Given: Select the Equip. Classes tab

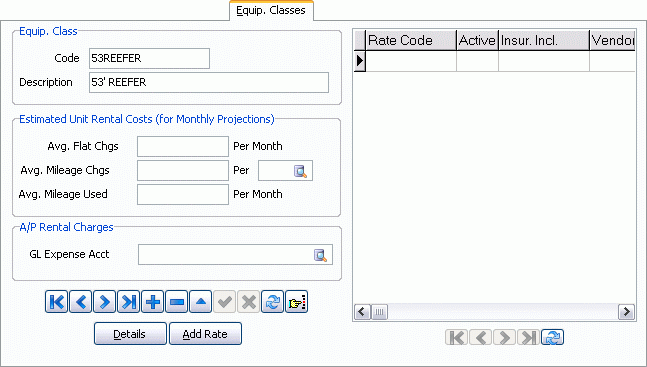Looking at the screenshot, I should click(x=271, y=10).
